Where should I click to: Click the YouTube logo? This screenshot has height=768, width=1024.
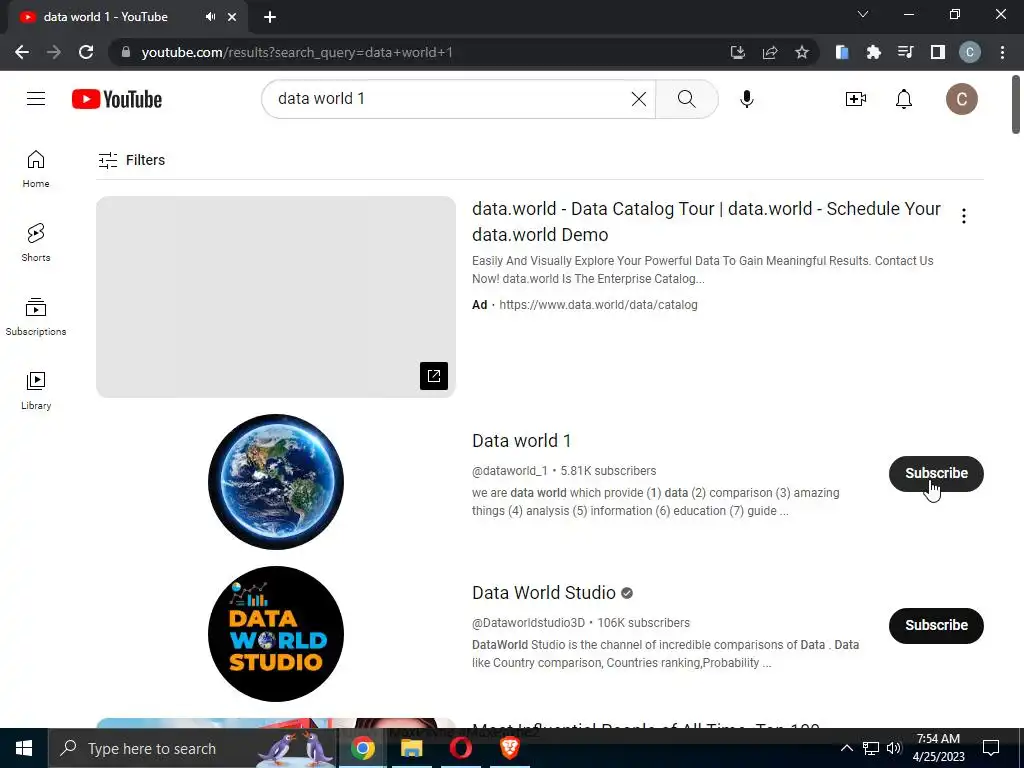point(117,99)
